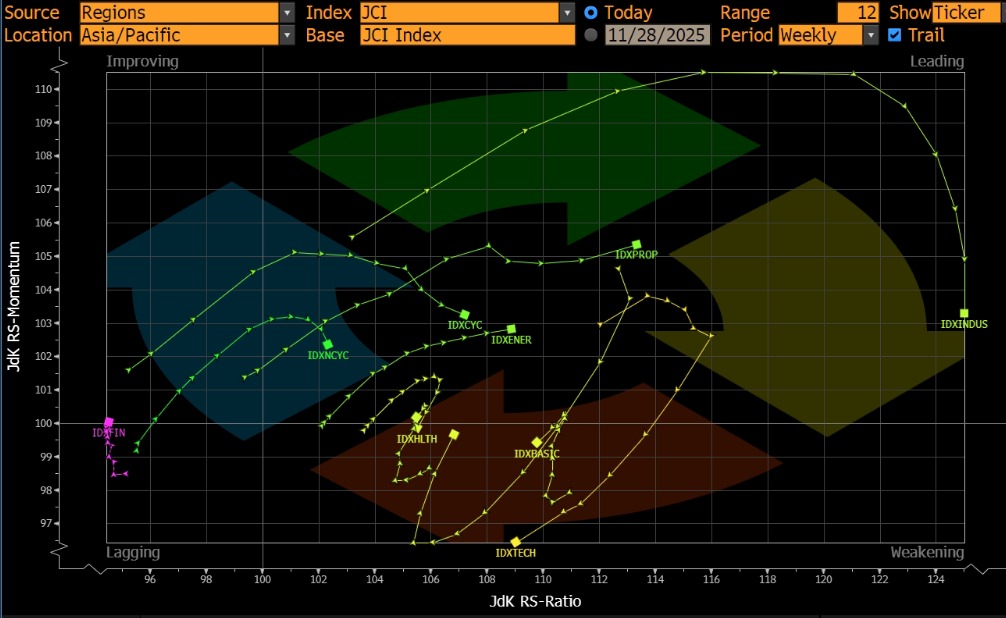Select the custom date radio button
This screenshot has width=1006, height=618.
click(591, 35)
